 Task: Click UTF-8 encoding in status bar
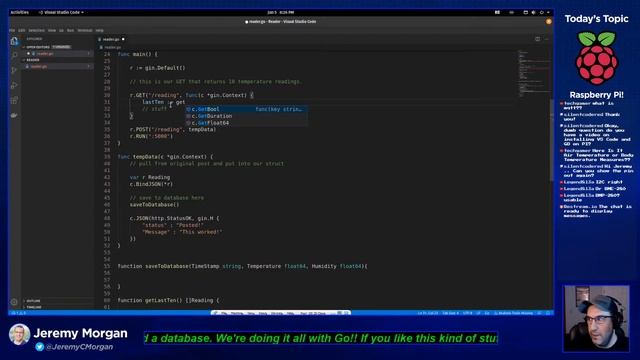coord(468,313)
